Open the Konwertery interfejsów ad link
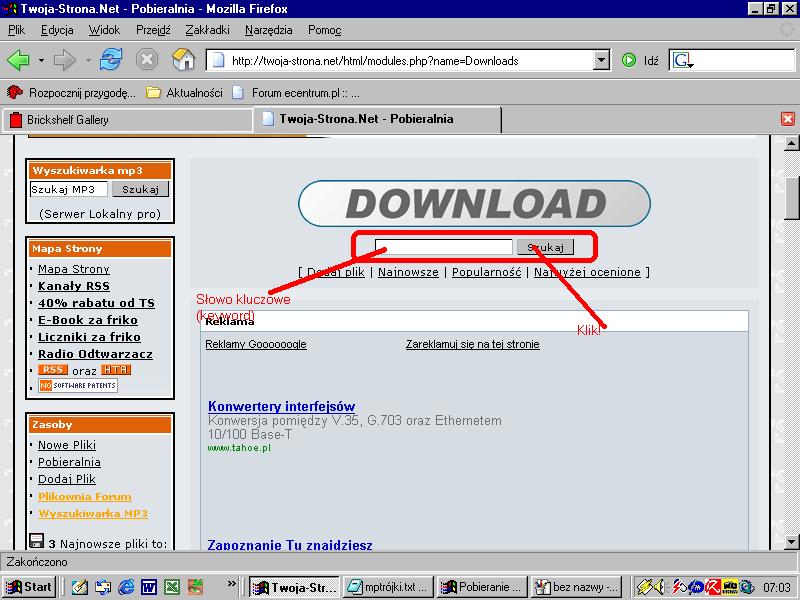This screenshot has width=800, height=600. 282,406
